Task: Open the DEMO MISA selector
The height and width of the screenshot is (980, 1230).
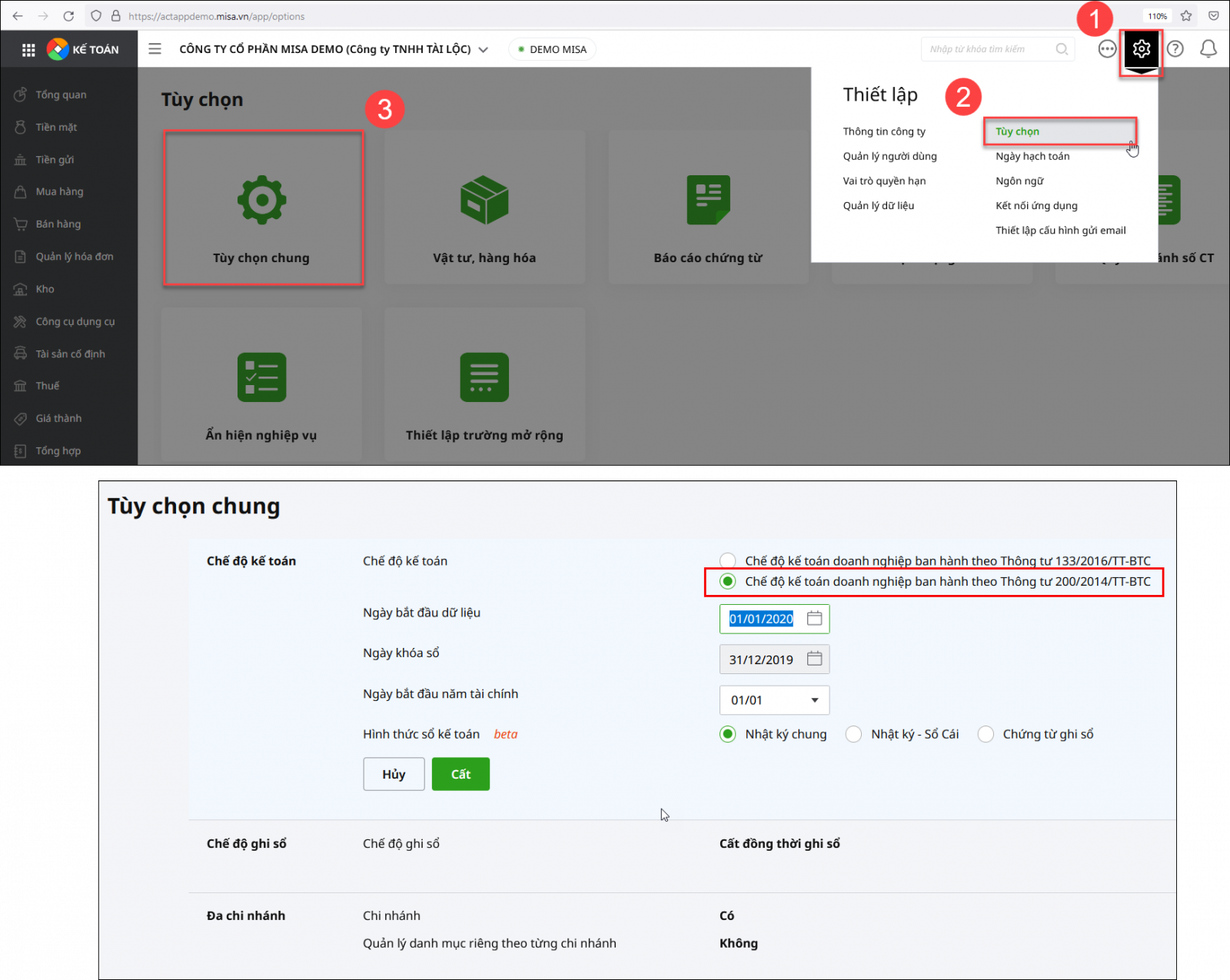Action: click(552, 50)
